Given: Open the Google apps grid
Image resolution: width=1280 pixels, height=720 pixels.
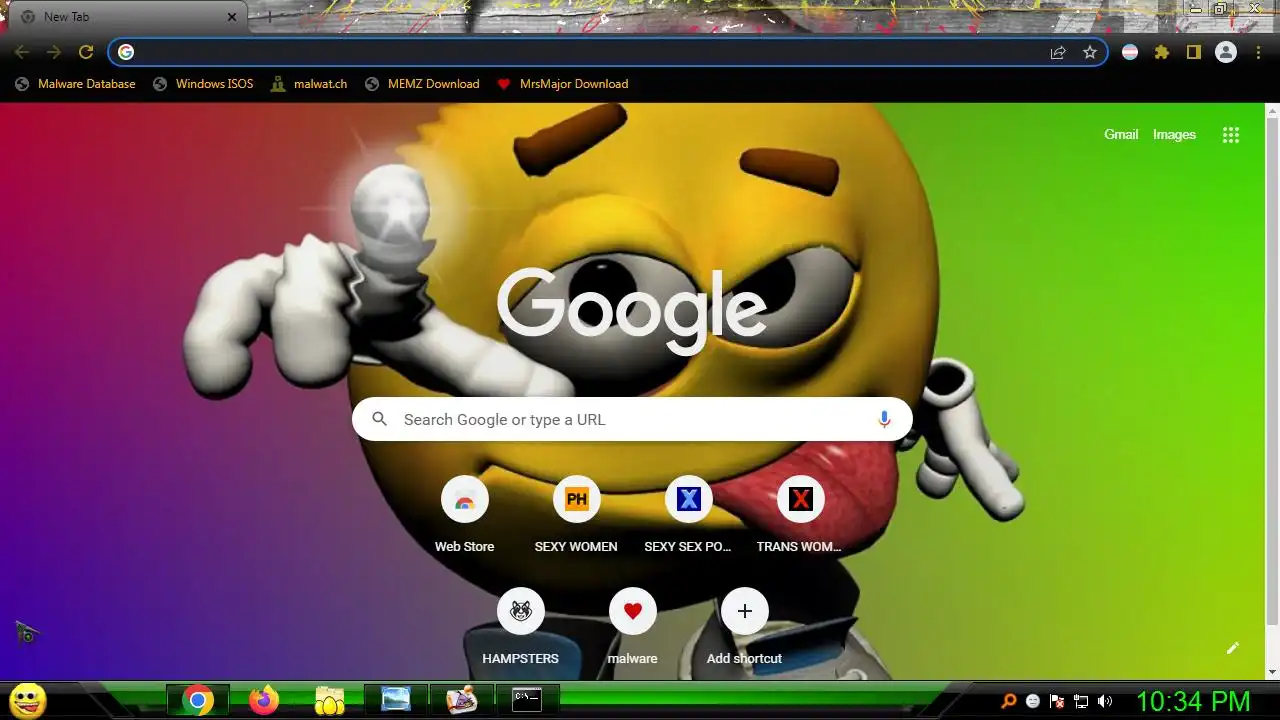Looking at the screenshot, I should click(x=1231, y=135).
